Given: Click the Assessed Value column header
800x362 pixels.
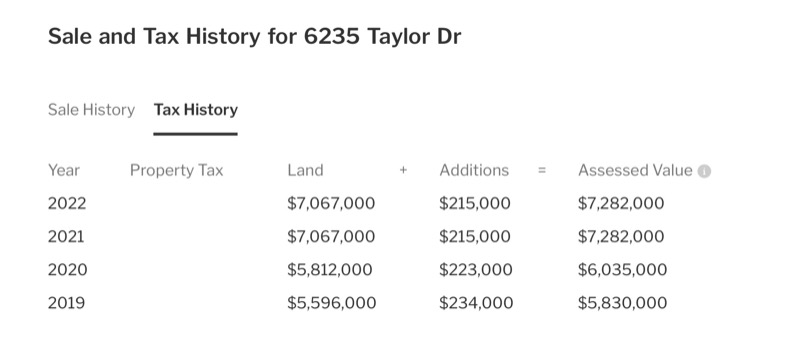Looking at the screenshot, I should 635,170.
